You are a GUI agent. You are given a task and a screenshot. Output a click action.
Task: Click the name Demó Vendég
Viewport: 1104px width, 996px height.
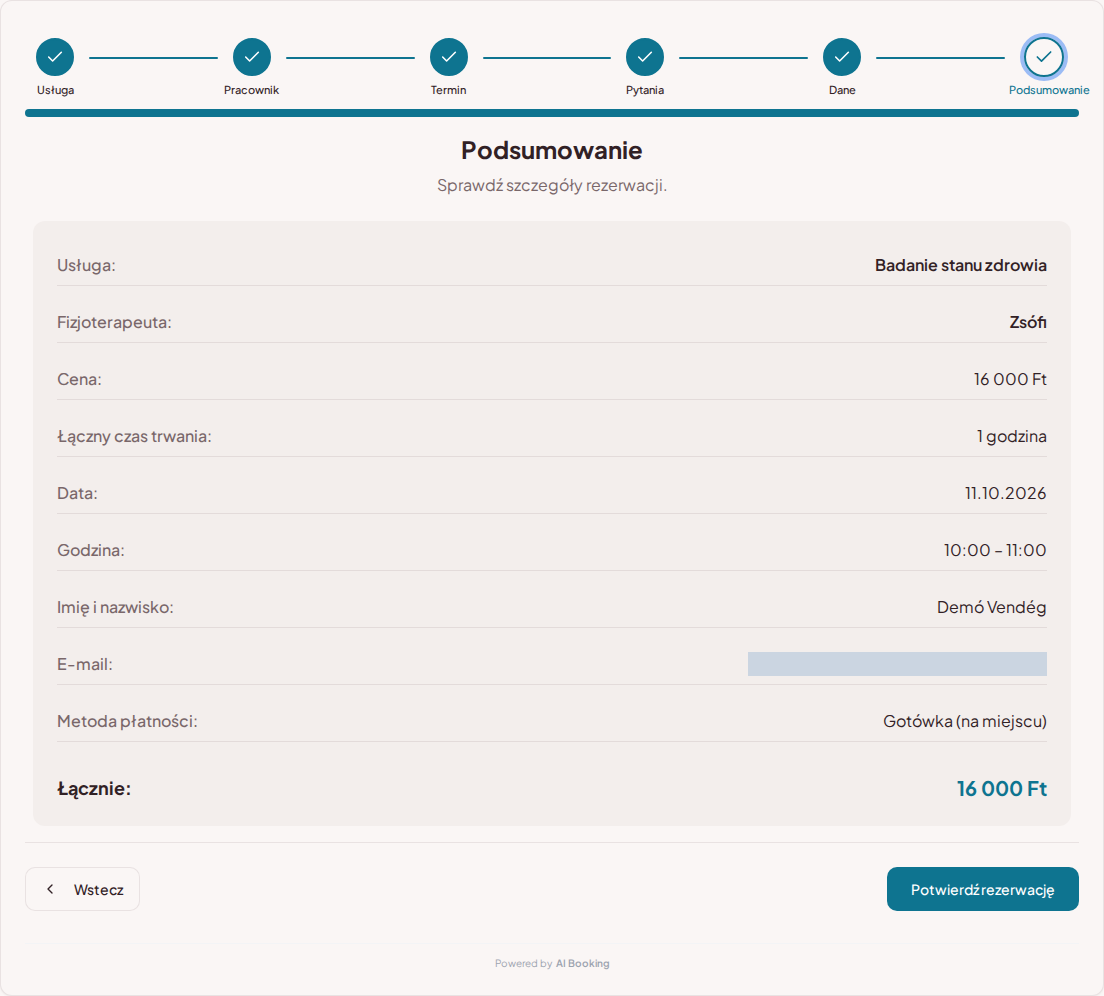click(991, 607)
